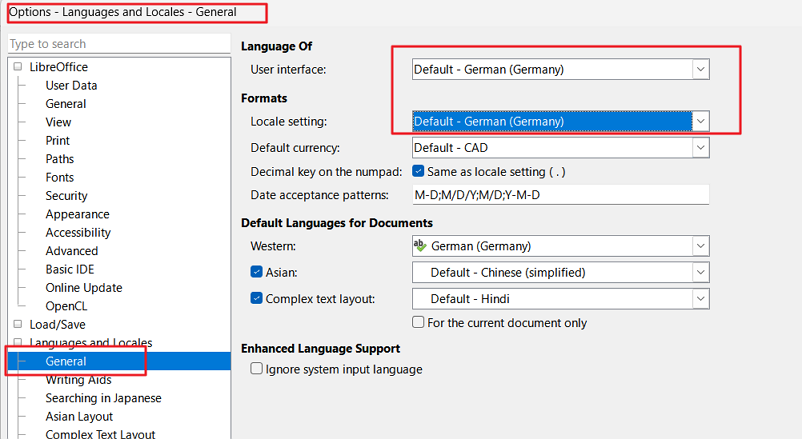
Task: Open the Locale setting dropdown
Action: 701,121
